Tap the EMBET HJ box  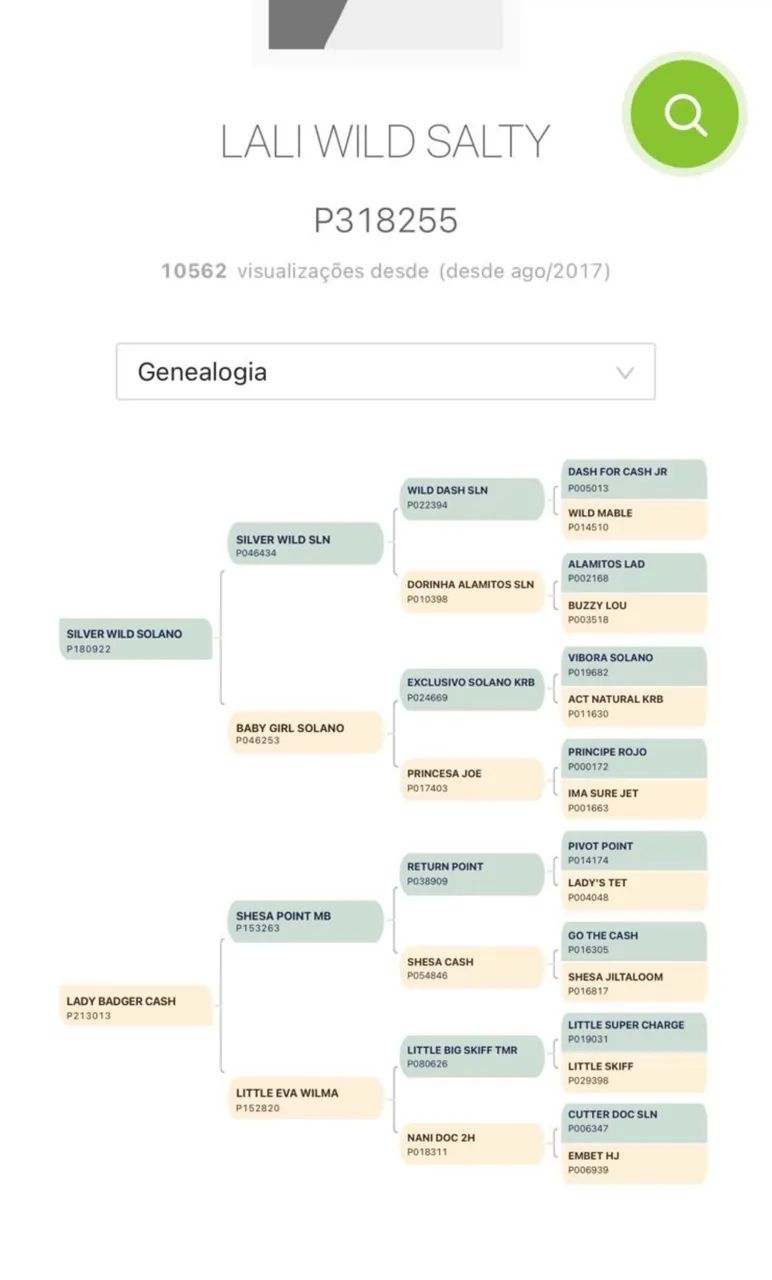(x=633, y=1162)
